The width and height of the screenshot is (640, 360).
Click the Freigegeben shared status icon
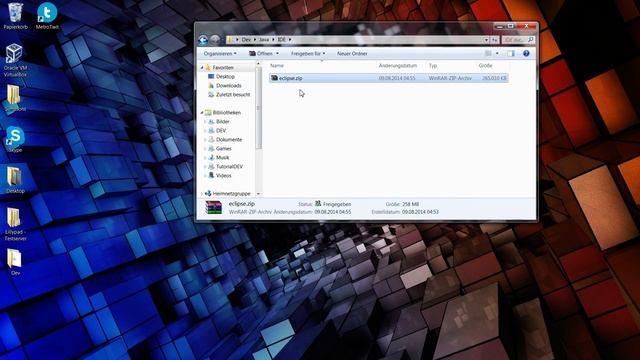(x=318, y=204)
